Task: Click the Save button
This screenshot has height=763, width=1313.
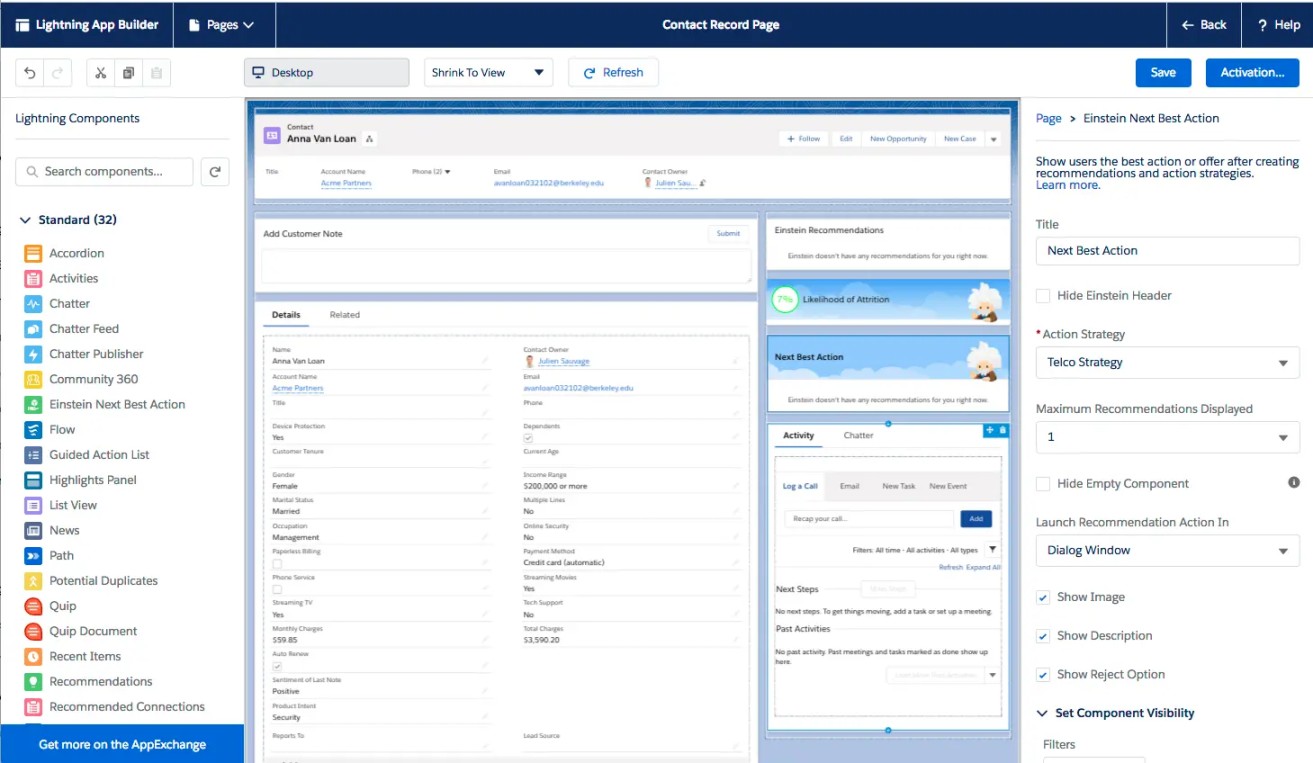Action: [x=1163, y=73]
